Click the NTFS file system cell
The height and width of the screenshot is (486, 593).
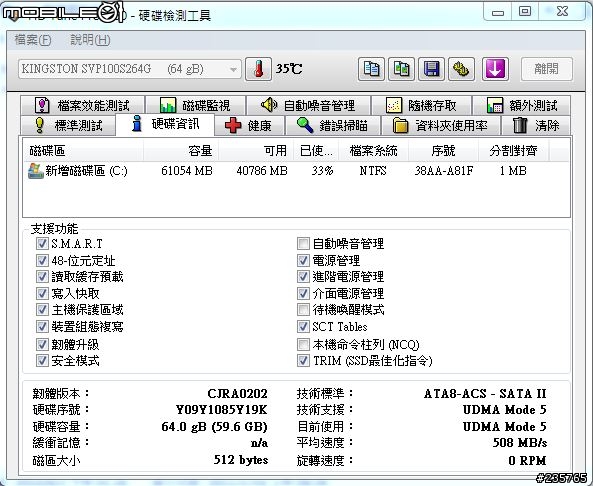coord(373,171)
